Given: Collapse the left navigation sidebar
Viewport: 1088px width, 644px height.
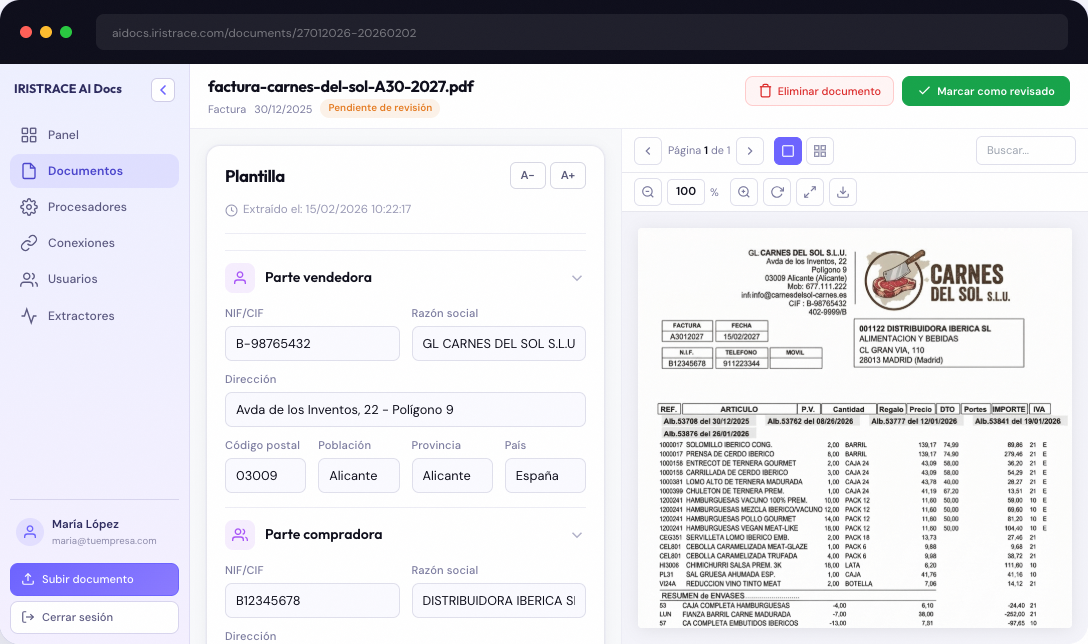Looking at the screenshot, I should [163, 89].
